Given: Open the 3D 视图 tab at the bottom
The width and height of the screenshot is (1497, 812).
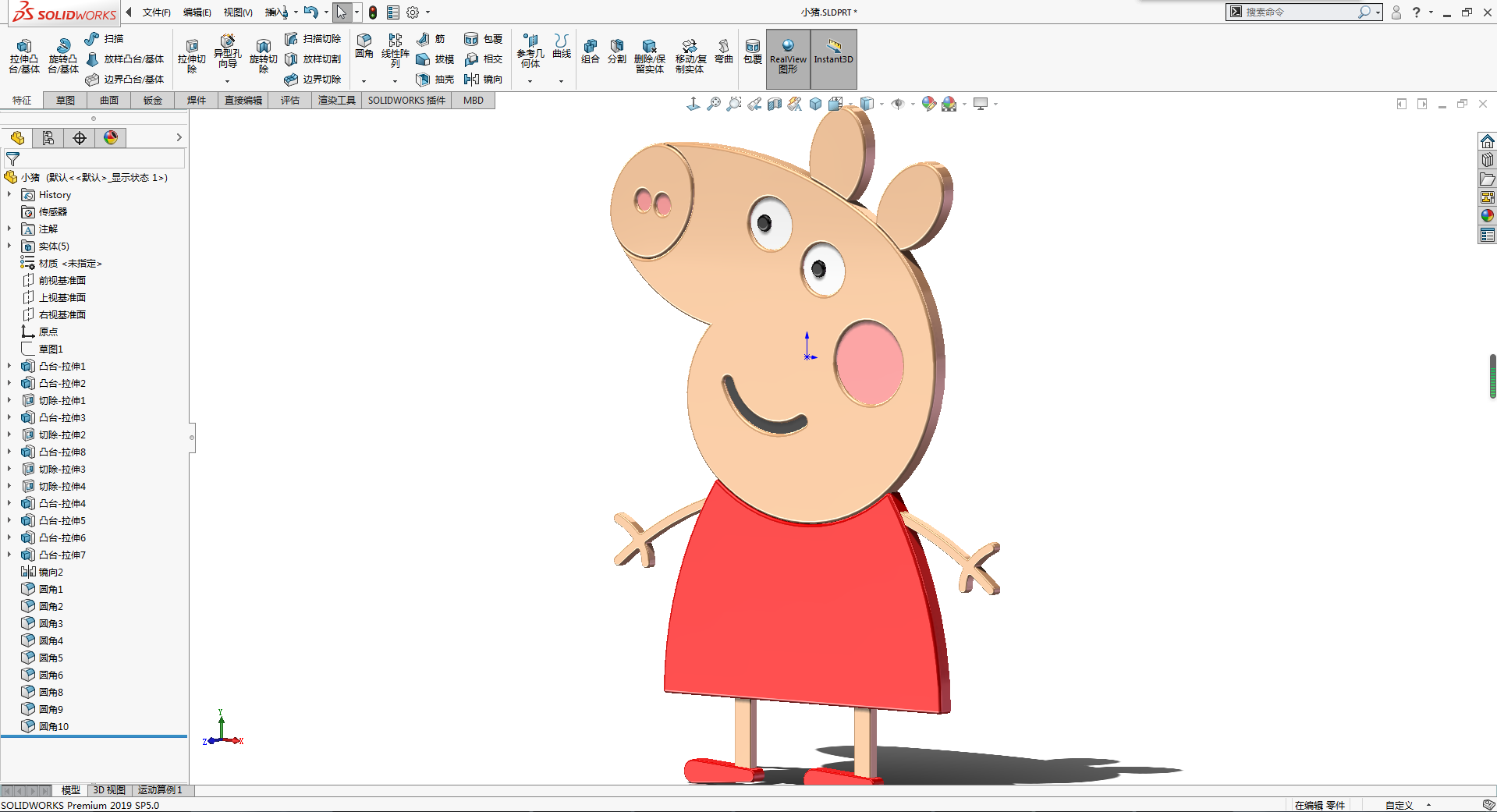Looking at the screenshot, I should coord(109,790).
